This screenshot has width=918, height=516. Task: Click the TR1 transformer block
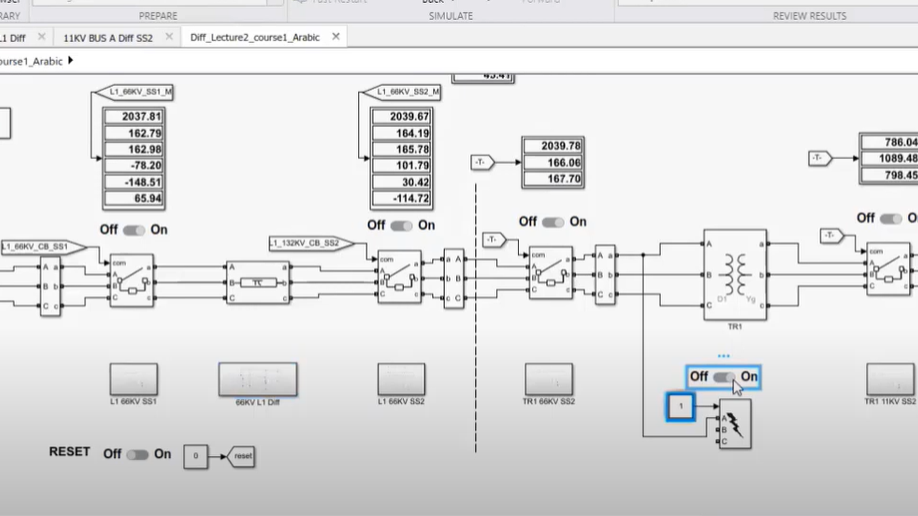(735, 273)
